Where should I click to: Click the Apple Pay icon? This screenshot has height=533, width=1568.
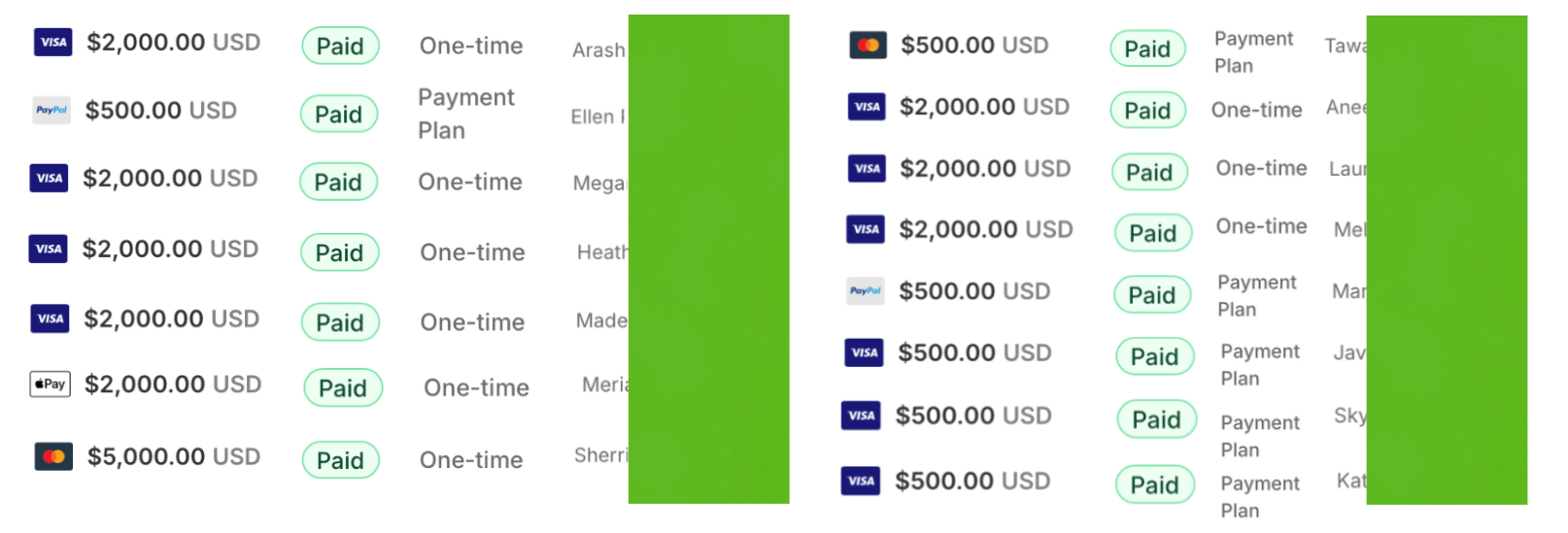tap(51, 384)
